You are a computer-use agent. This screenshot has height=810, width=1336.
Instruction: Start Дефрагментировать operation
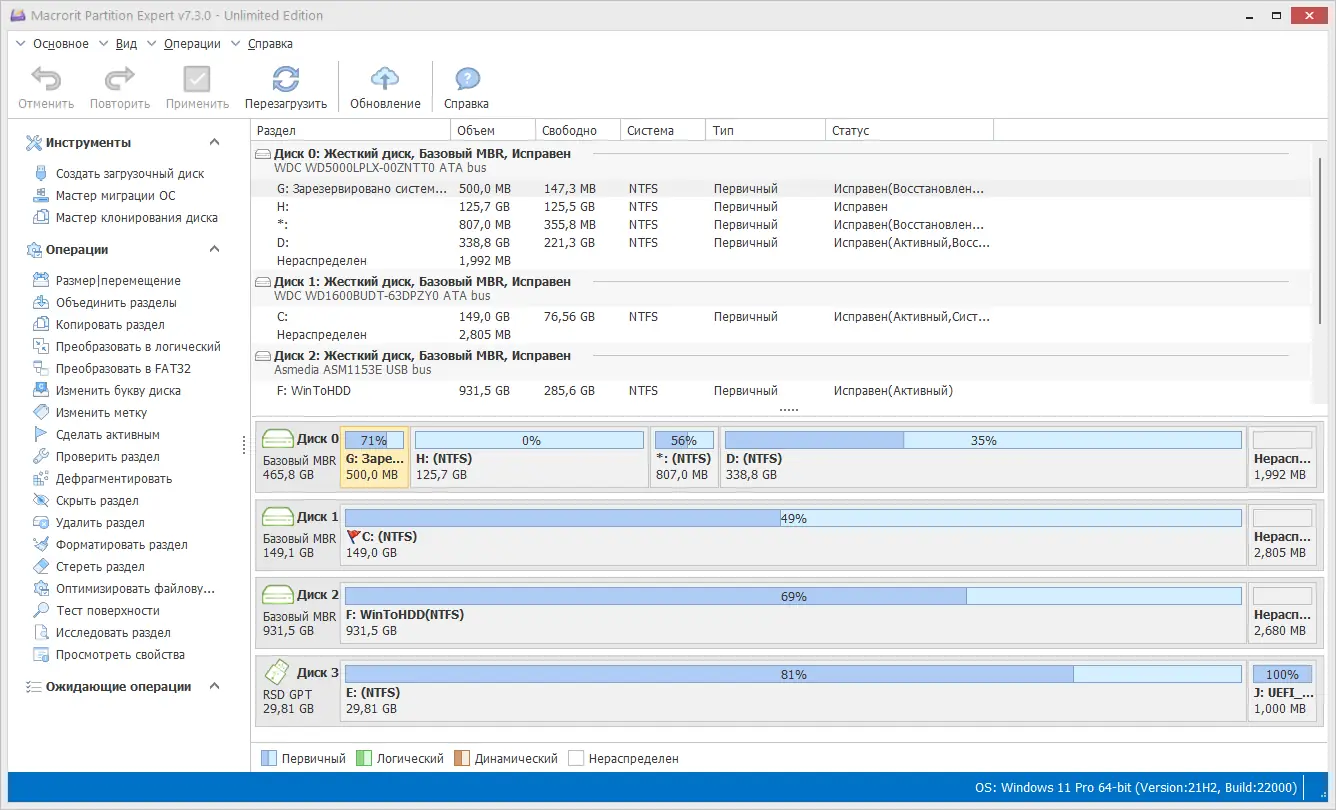click(x=114, y=479)
